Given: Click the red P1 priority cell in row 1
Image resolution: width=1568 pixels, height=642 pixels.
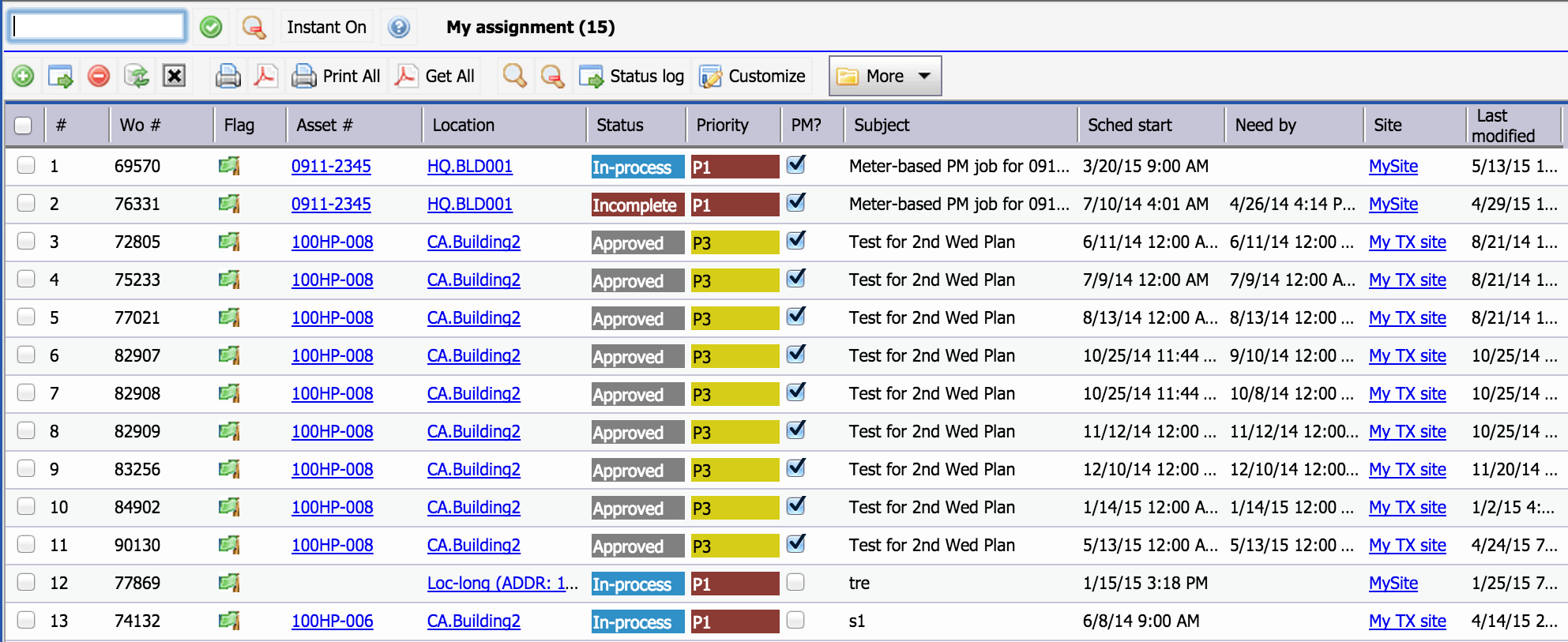Looking at the screenshot, I should pos(735,167).
